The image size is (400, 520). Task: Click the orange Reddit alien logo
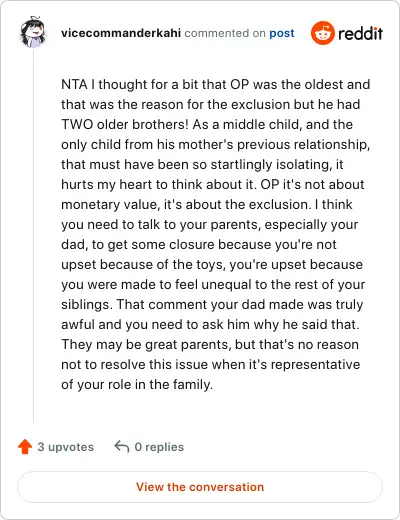point(322,33)
